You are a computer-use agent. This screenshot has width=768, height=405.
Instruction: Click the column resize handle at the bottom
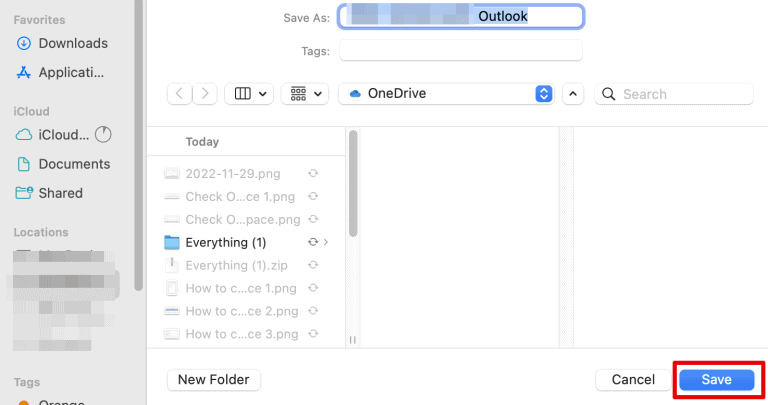click(x=353, y=340)
